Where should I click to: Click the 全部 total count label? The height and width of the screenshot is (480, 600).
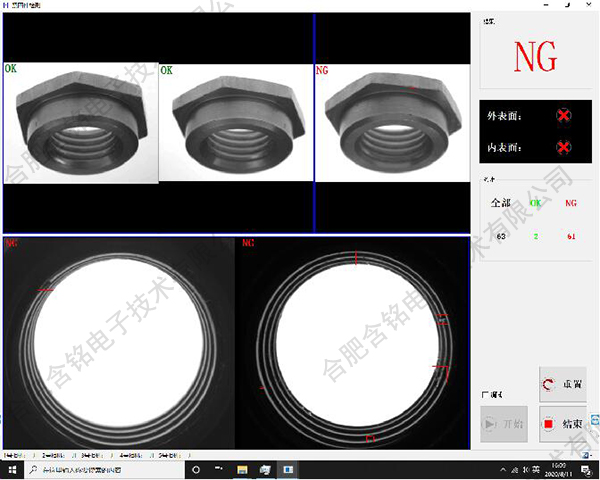point(500,202)
